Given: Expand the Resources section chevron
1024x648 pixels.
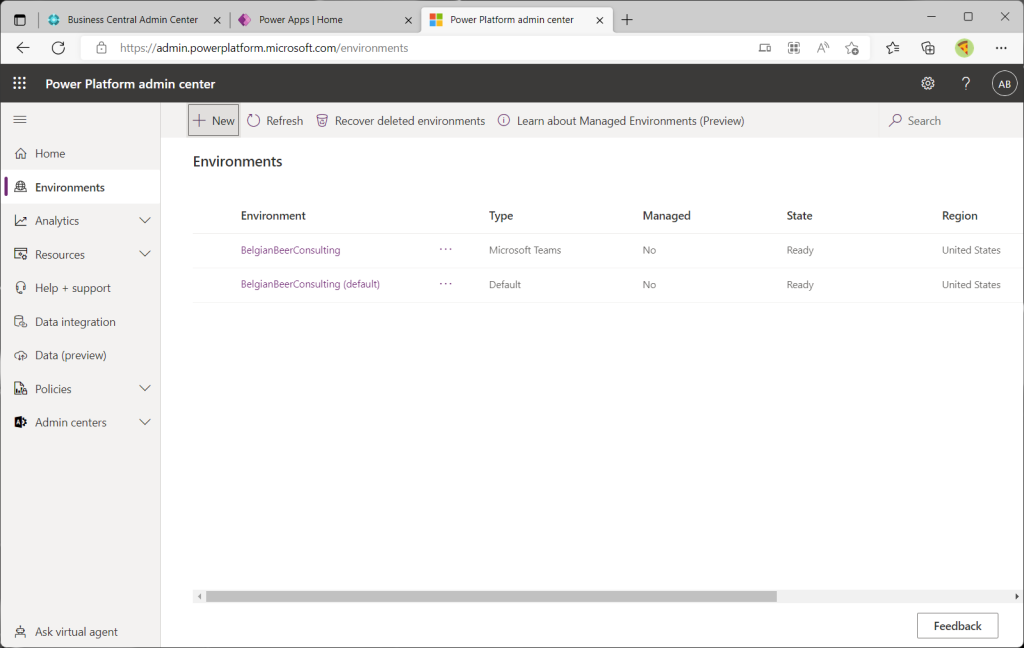Looking at the screenshot, I should pyautogui.click(x=145, y=254).
